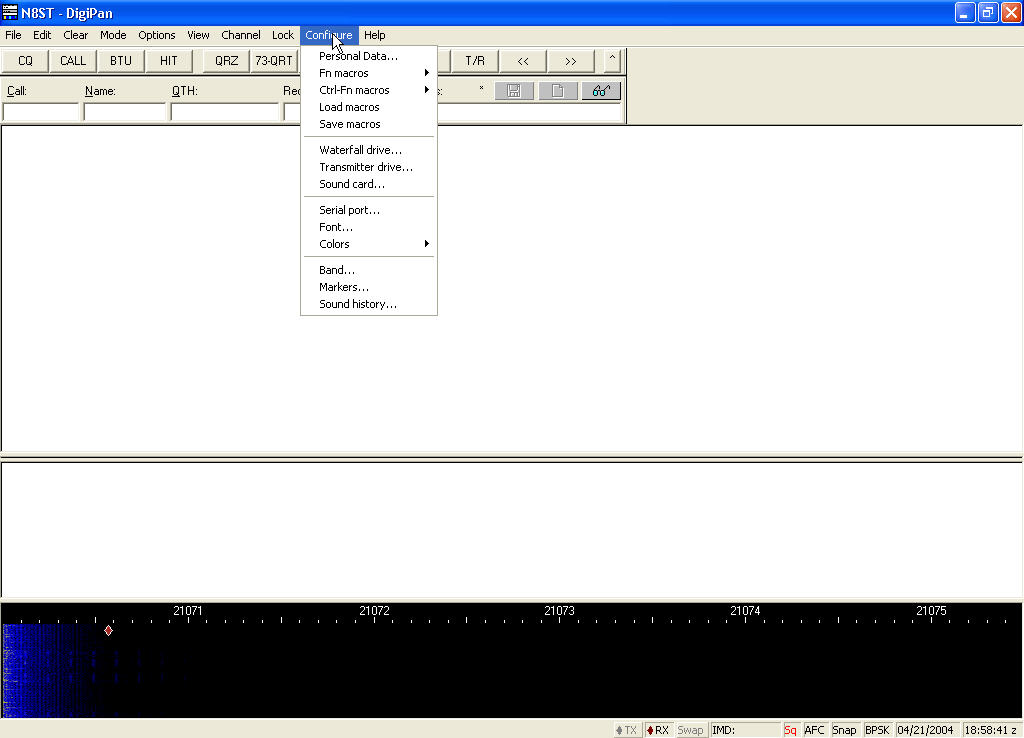Open the File menu
The width and height of the screenshot is (1024, 738).
13,35
